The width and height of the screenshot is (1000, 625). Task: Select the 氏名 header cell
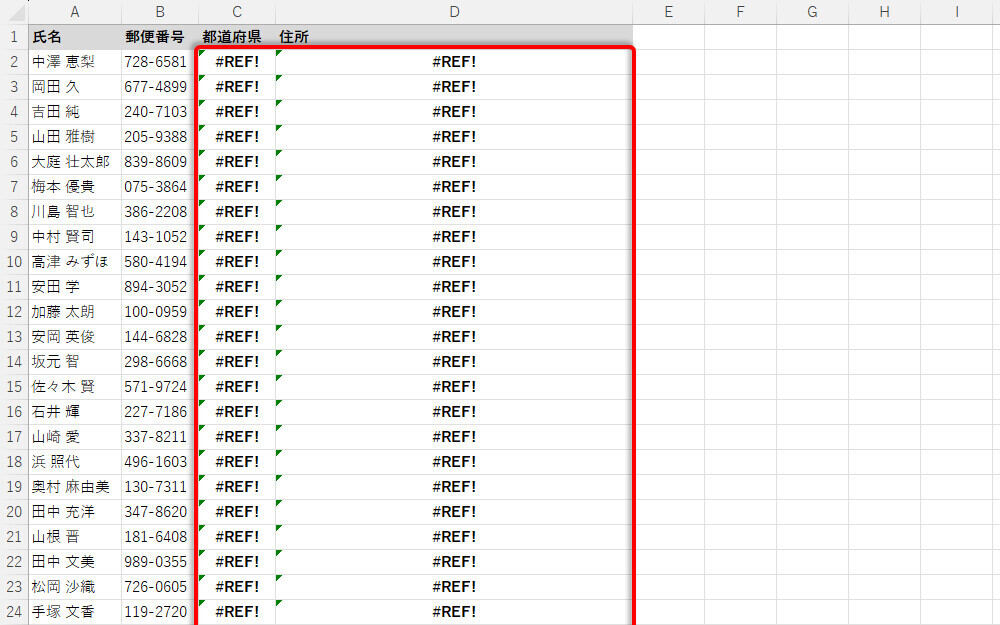pyautogui.click(x=75, y=37)
